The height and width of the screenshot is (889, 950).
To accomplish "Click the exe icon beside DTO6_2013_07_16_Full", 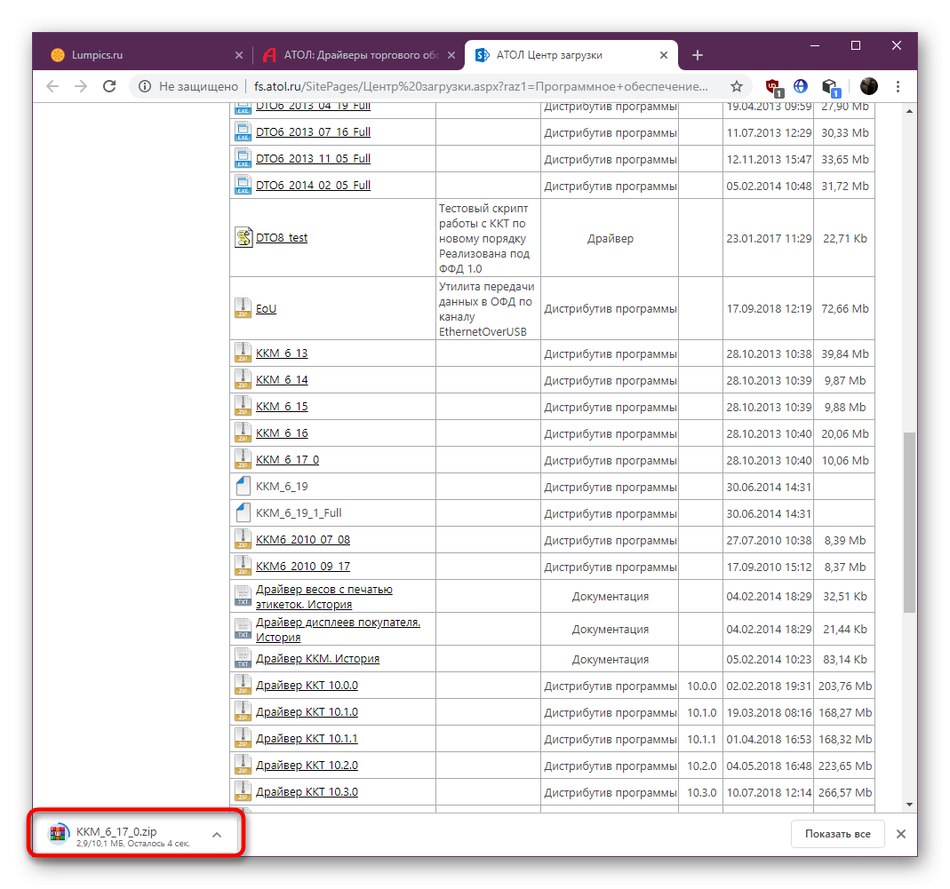I will coord(243,132).
